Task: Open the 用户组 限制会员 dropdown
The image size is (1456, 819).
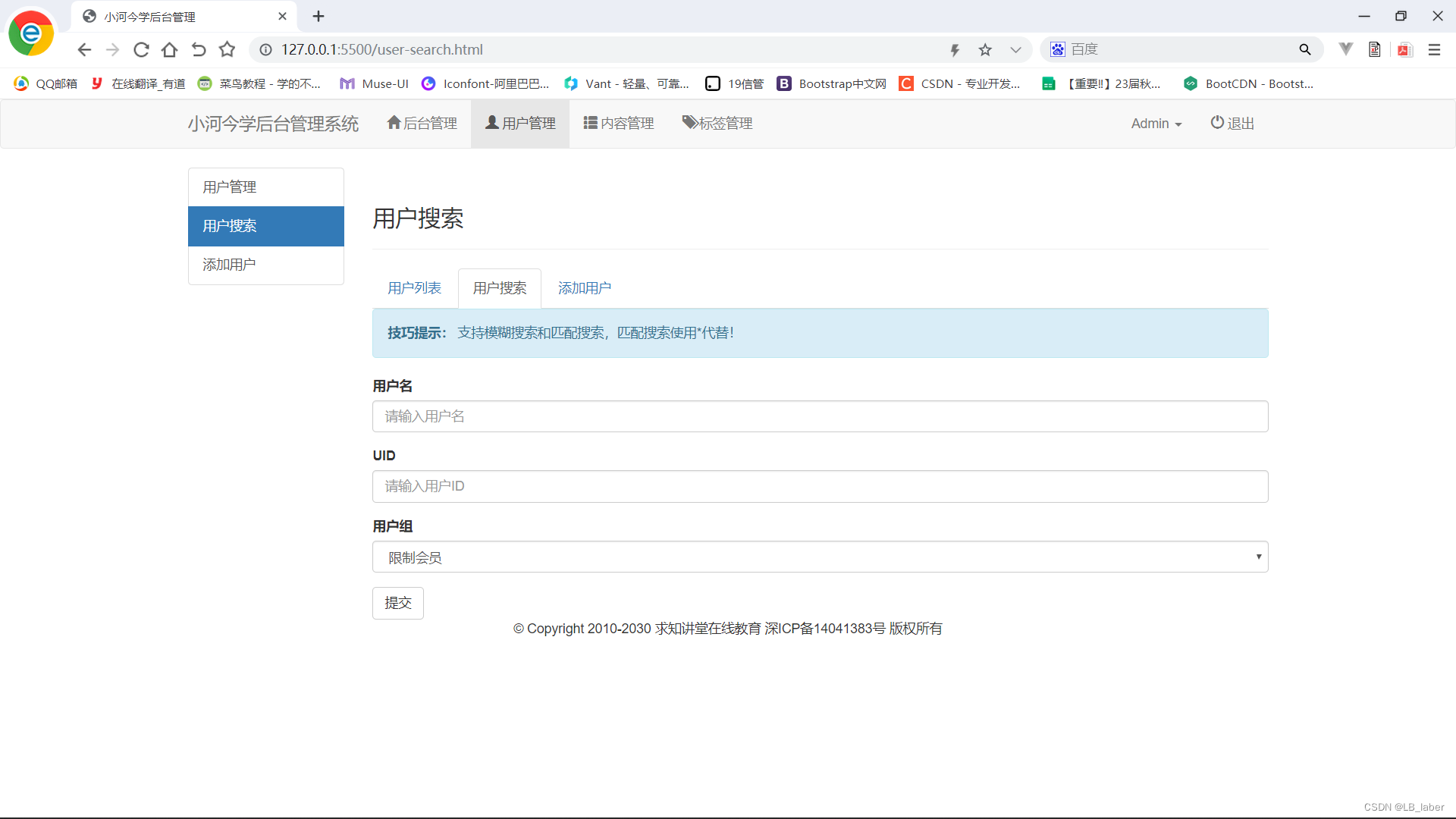Action: point(820,557)
